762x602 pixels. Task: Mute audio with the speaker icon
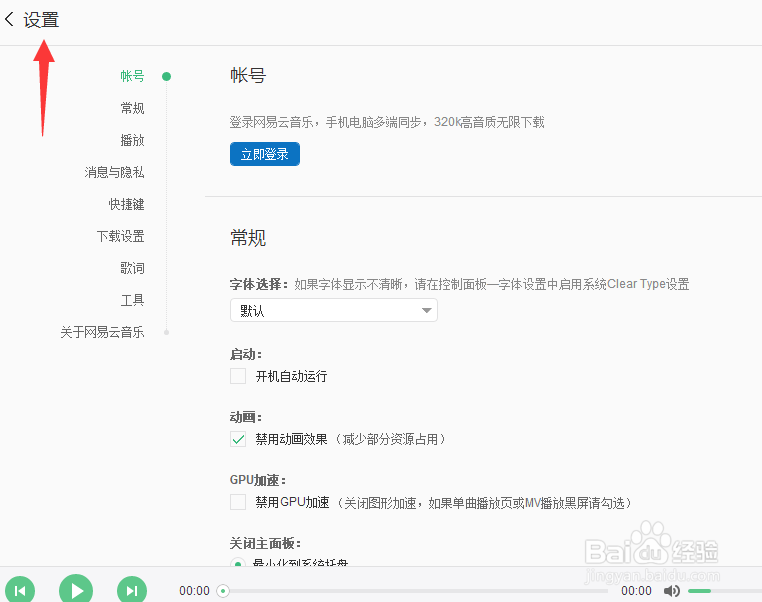pos(672,591)
